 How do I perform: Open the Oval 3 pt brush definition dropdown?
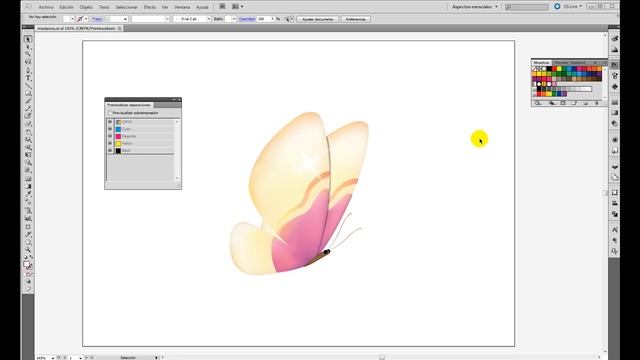pos(209,19)
